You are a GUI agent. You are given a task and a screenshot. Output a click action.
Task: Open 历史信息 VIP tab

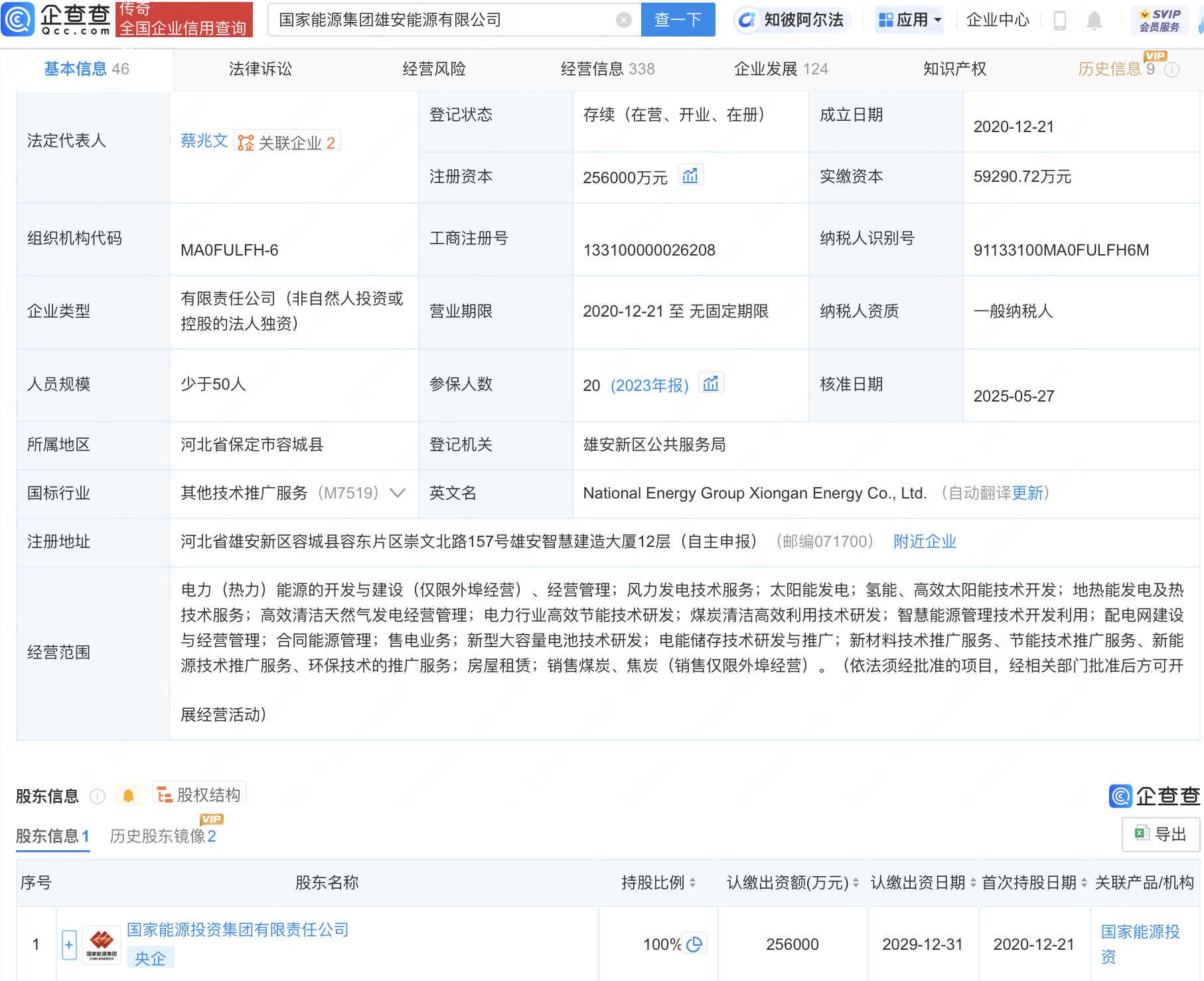1116,69
